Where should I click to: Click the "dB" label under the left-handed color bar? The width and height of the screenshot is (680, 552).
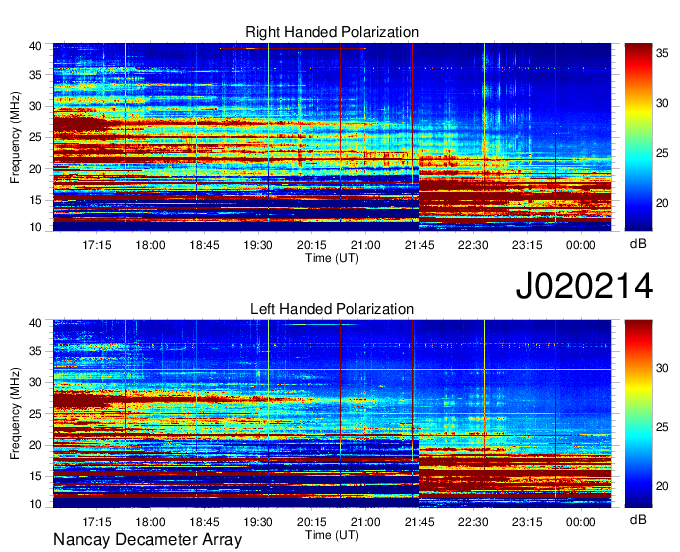pos(638,519)
